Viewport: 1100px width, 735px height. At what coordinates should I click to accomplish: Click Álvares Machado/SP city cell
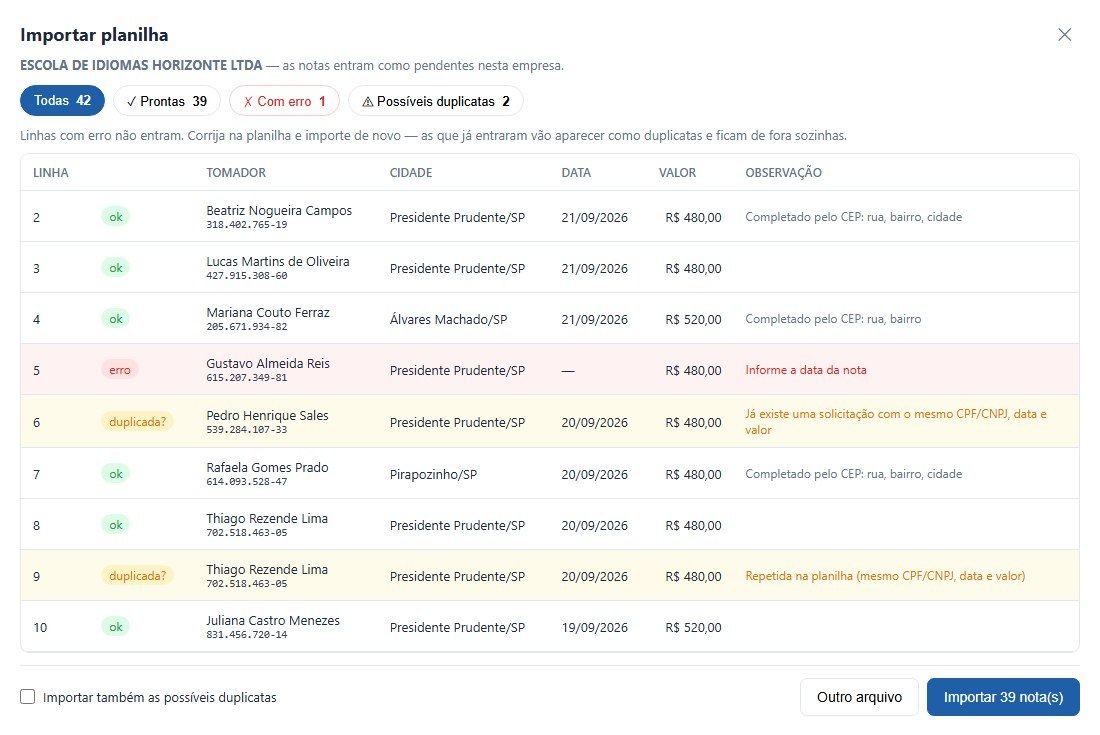click(448, 320)
